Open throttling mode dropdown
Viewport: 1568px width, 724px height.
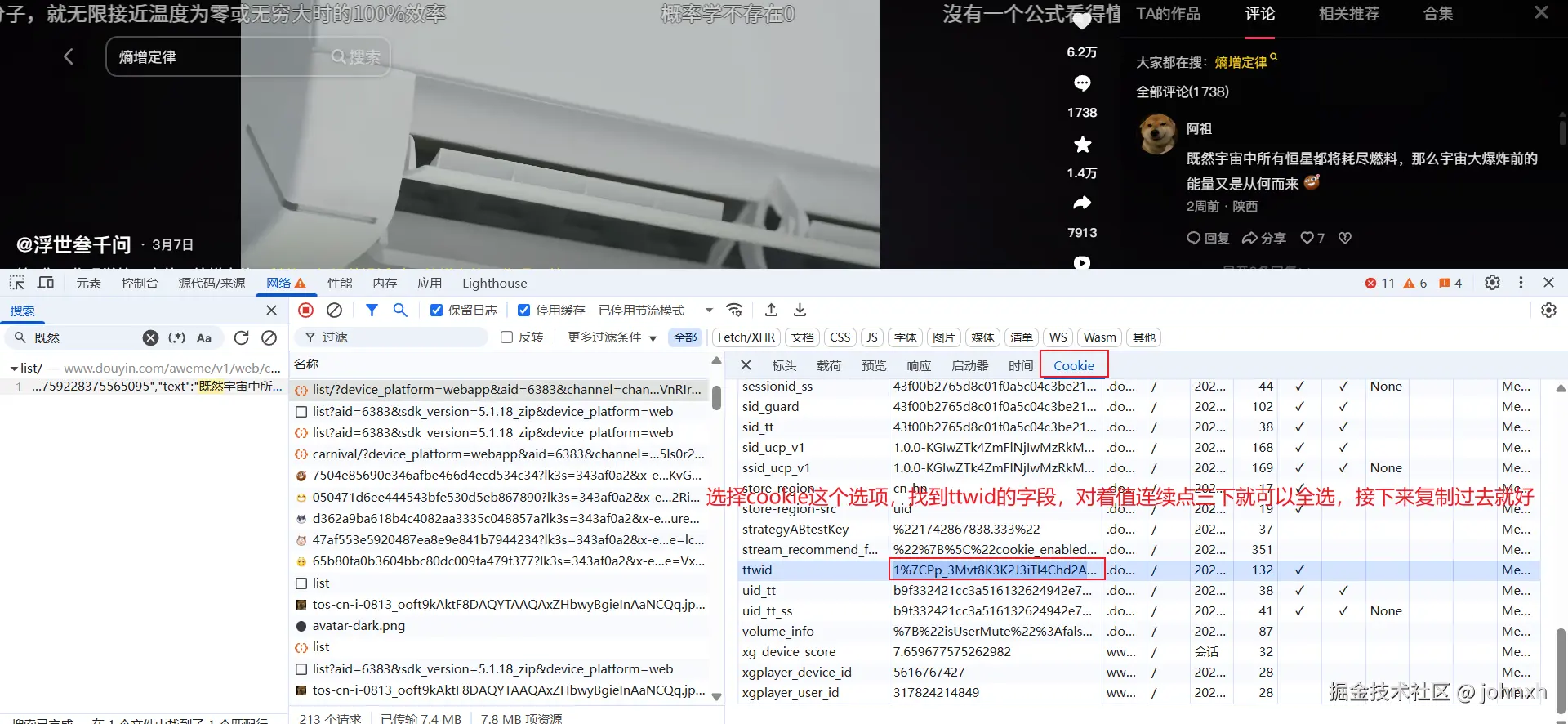tap(657, 310)
